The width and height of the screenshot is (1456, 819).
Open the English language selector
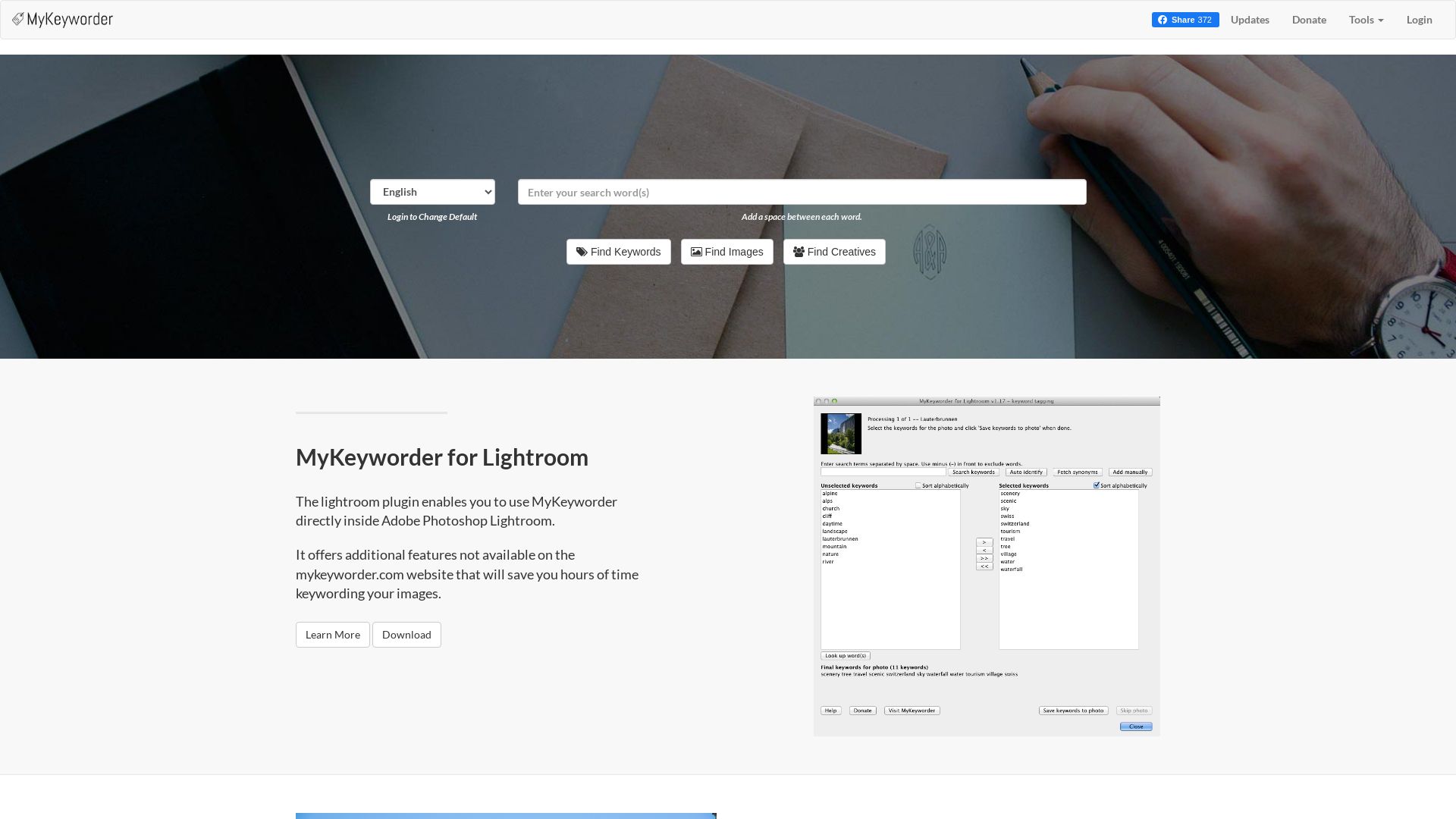tap(432, 192)
